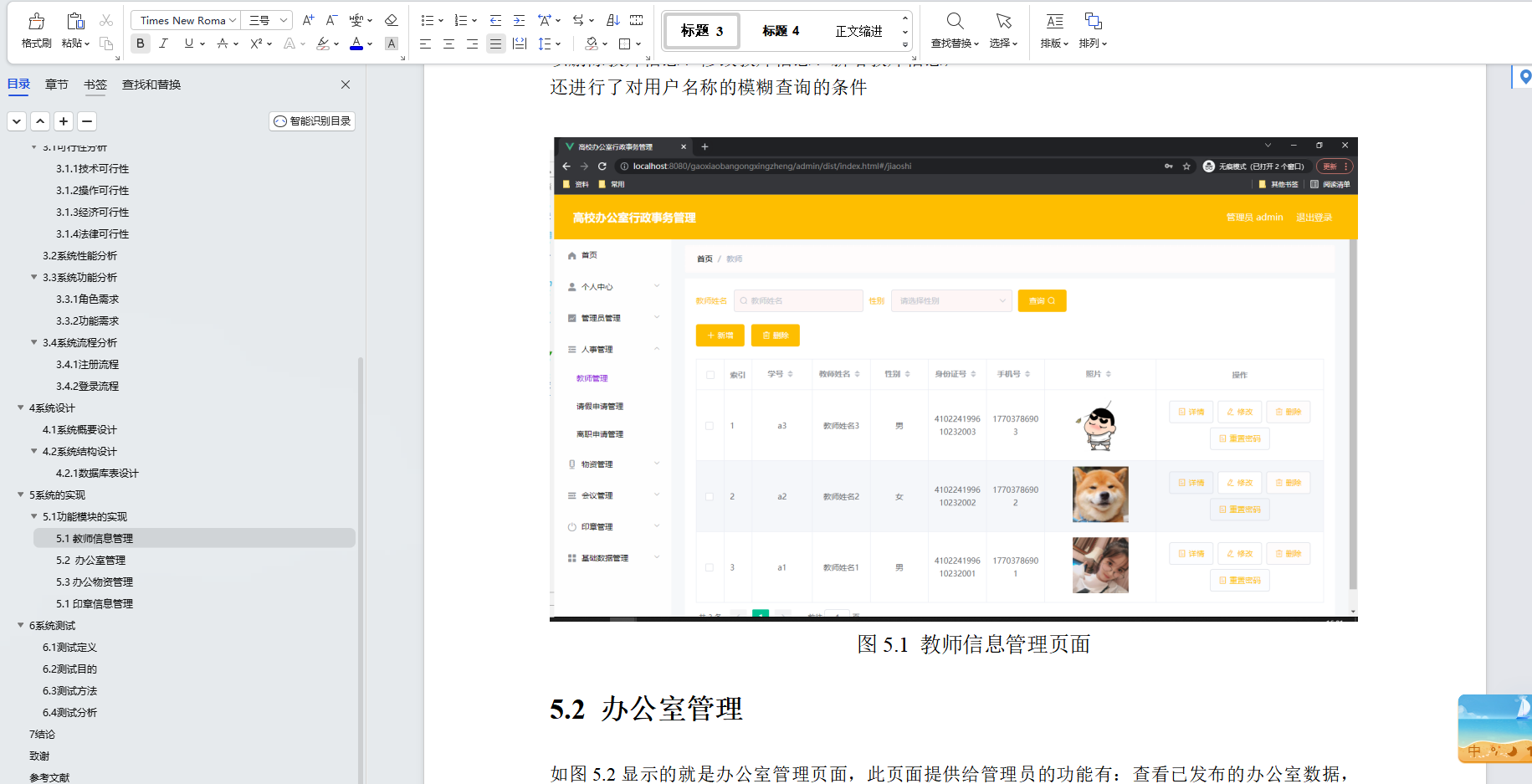Click the sort A-Z icon
Screen dimensions: 1532x784
[x=613, y=20]
